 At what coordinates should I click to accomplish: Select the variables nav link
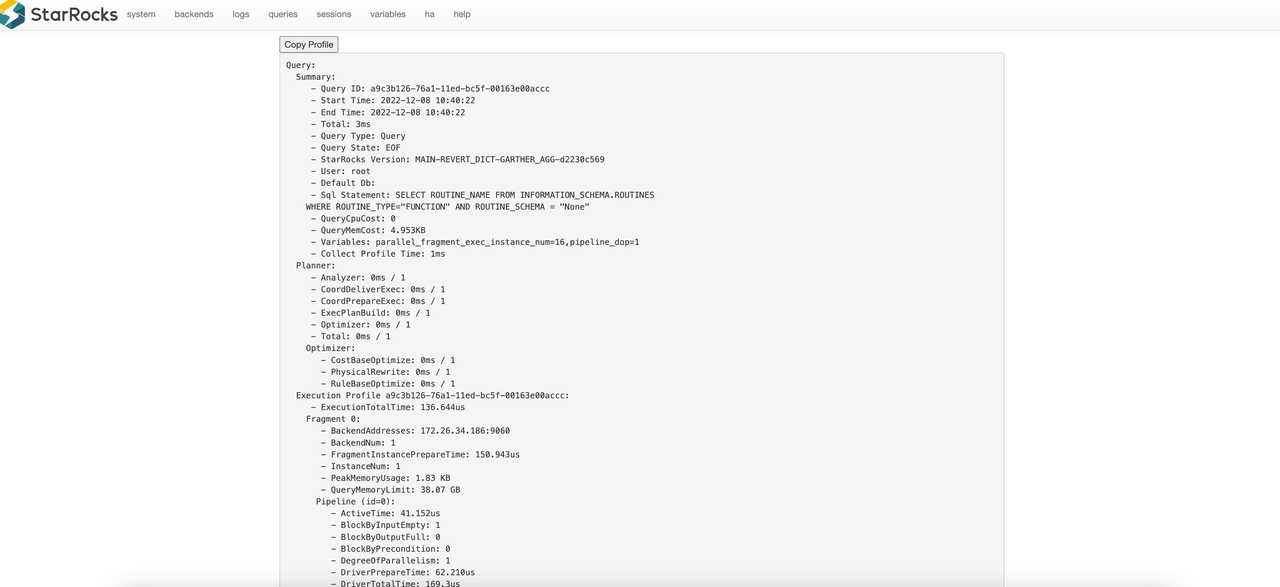(388, 14)
